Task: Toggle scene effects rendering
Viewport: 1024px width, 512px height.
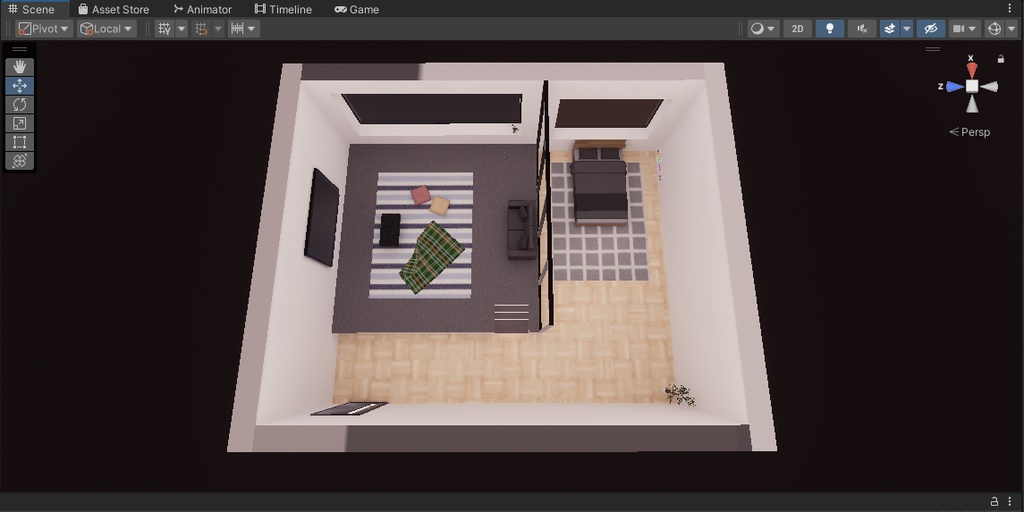Action: [x=889, y=29]
